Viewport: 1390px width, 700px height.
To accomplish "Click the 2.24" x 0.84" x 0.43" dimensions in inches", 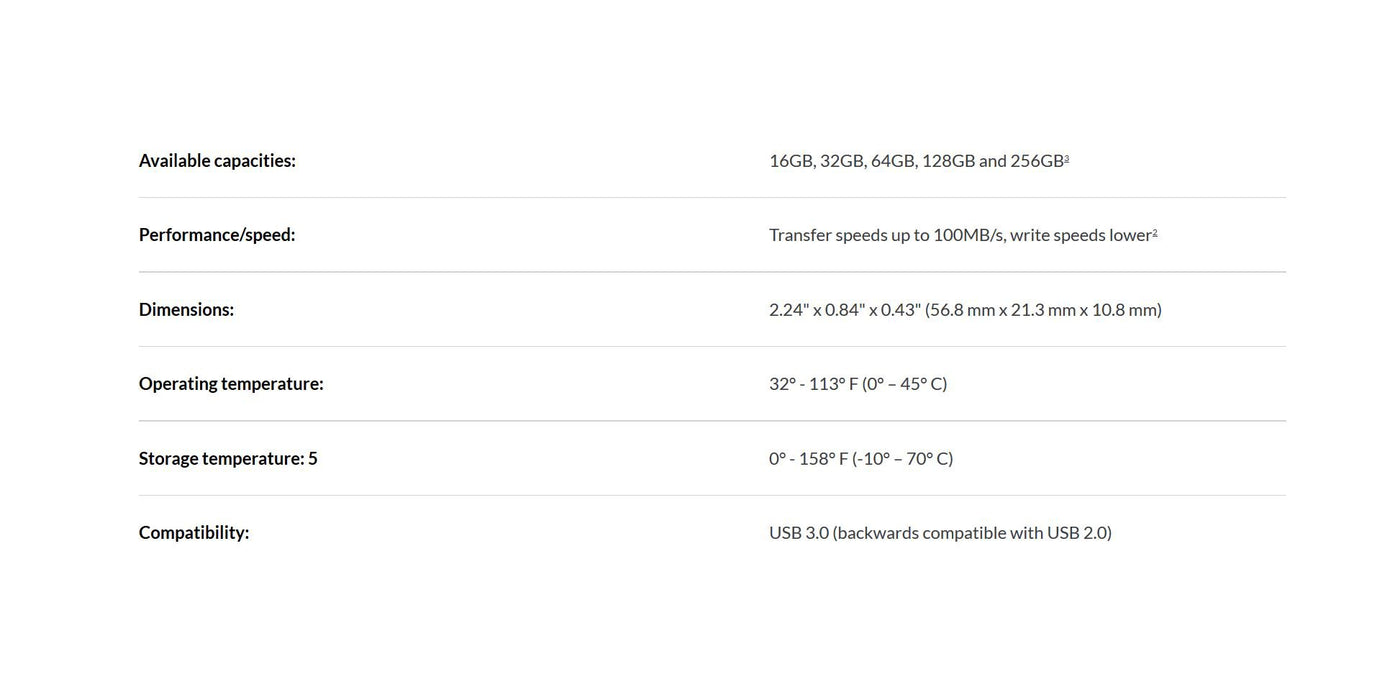I will click(x=844, y=310).
